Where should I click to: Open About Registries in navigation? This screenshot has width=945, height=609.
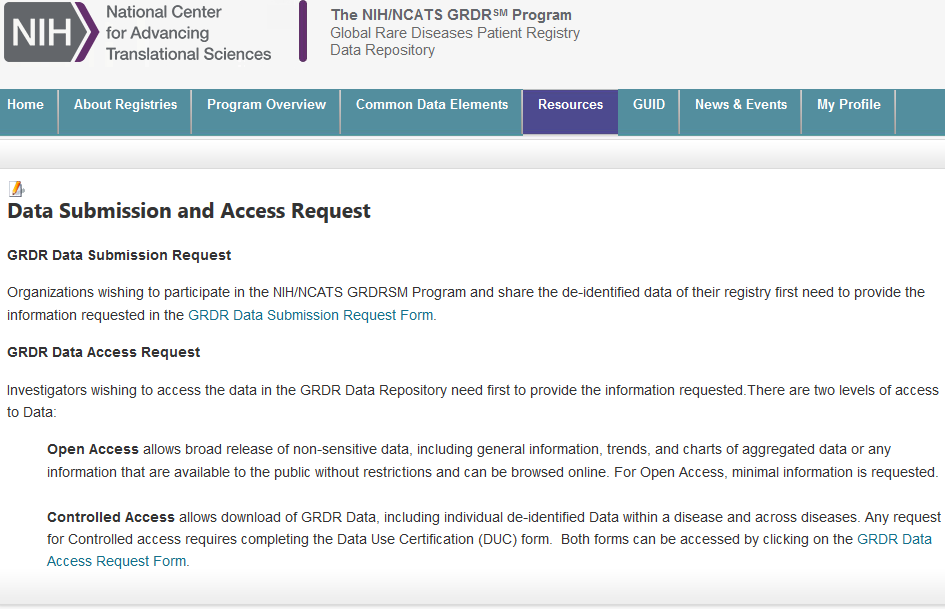(125, 104)
